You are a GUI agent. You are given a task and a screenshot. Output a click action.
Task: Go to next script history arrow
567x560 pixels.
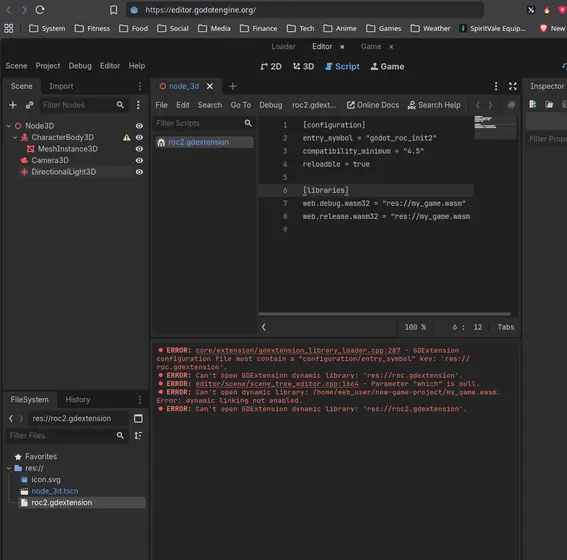[x=490, y=105]
